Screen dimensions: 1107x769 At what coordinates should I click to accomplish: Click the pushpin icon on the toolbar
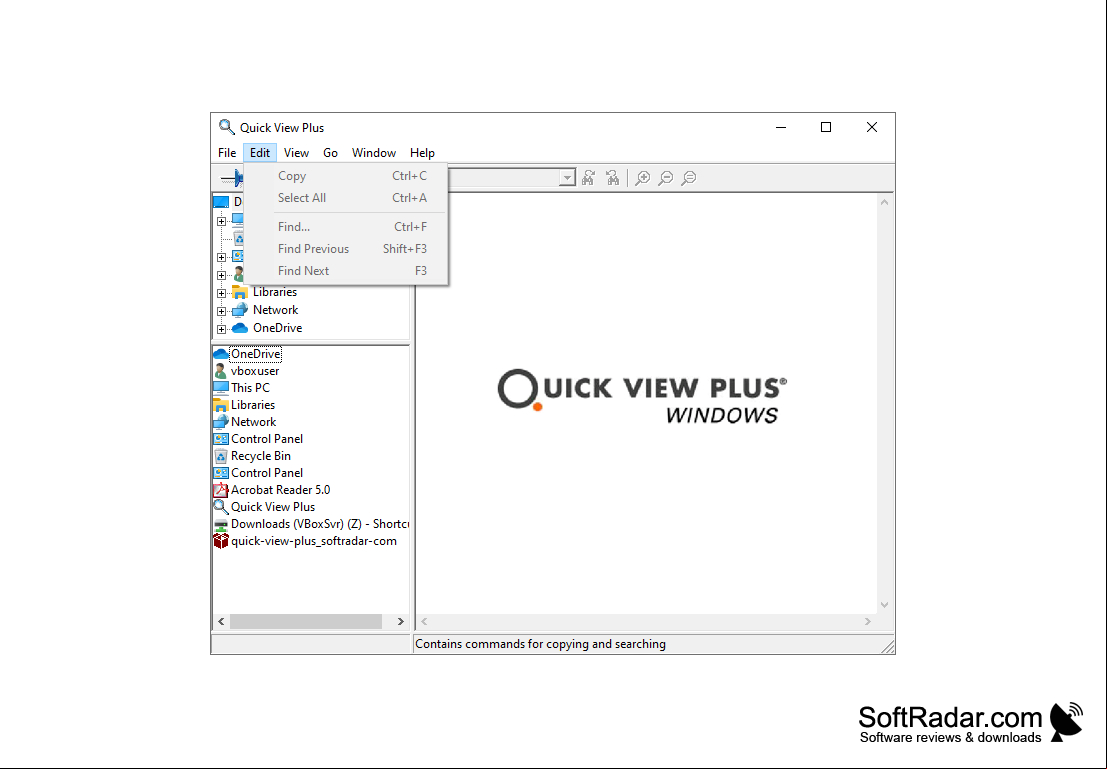click(232, 178)
